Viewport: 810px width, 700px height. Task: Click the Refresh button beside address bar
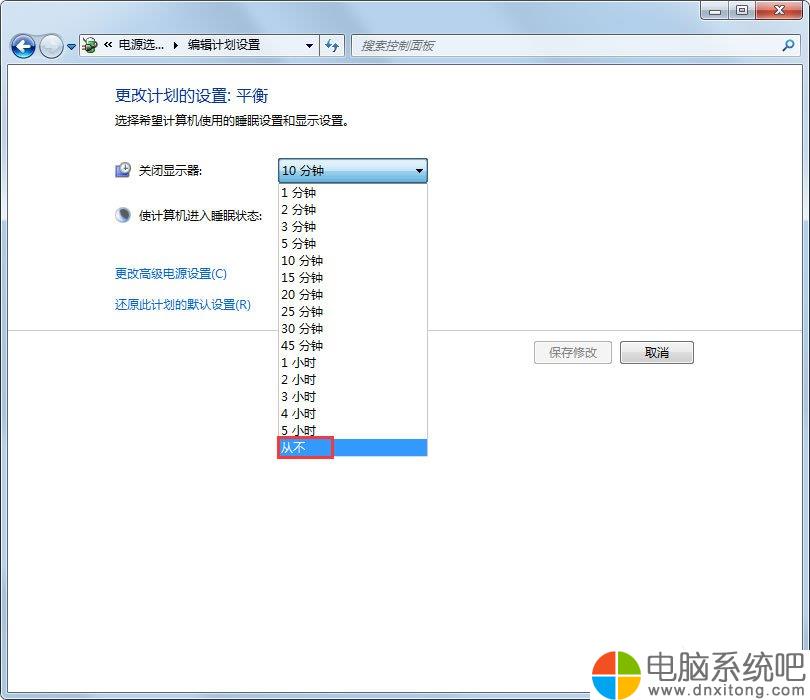coord(332,46)
